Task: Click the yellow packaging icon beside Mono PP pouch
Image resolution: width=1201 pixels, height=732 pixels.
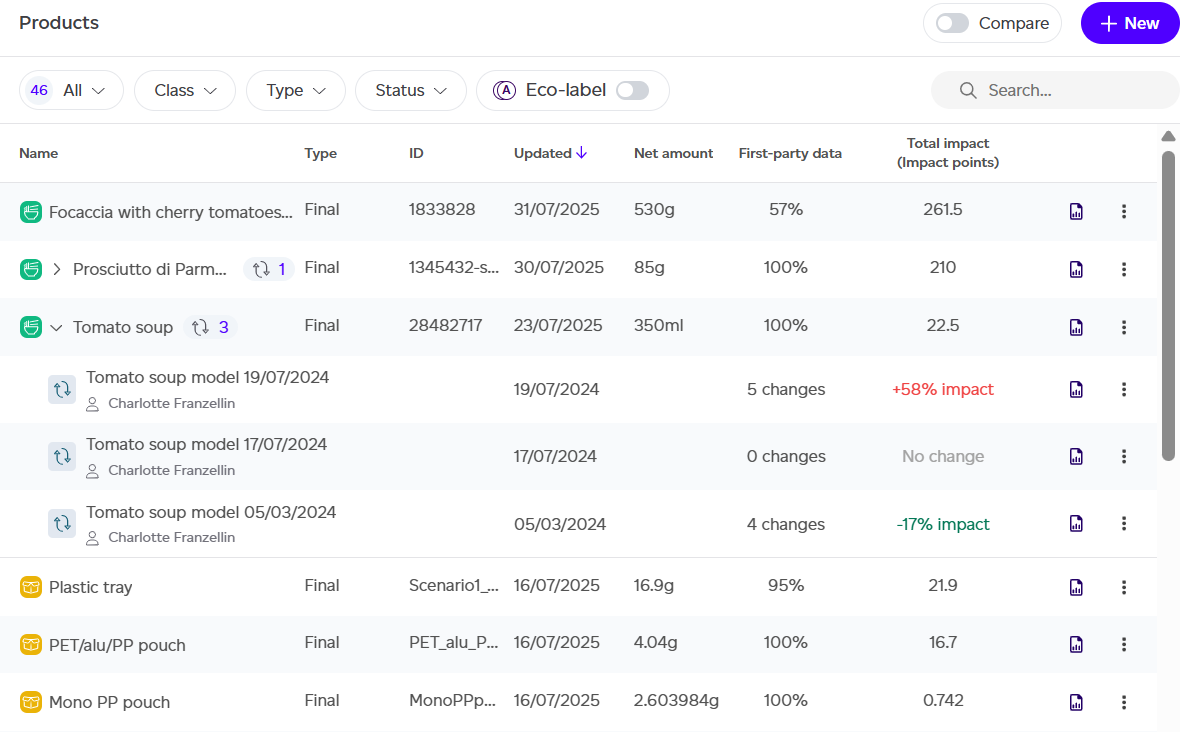Action: coord(30,702)
